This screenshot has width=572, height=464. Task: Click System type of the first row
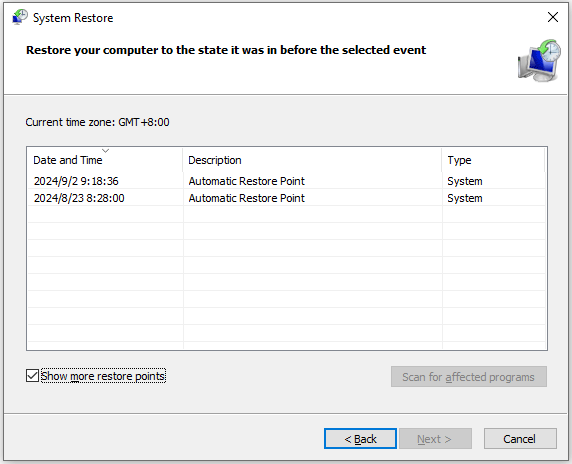[465, 181]
